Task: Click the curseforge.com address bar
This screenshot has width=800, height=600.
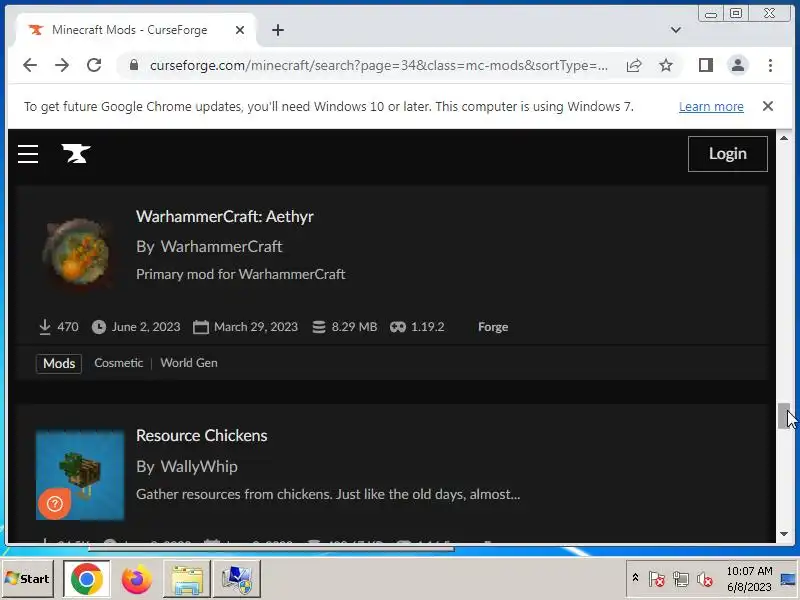Action: click(x=379, y=65)
